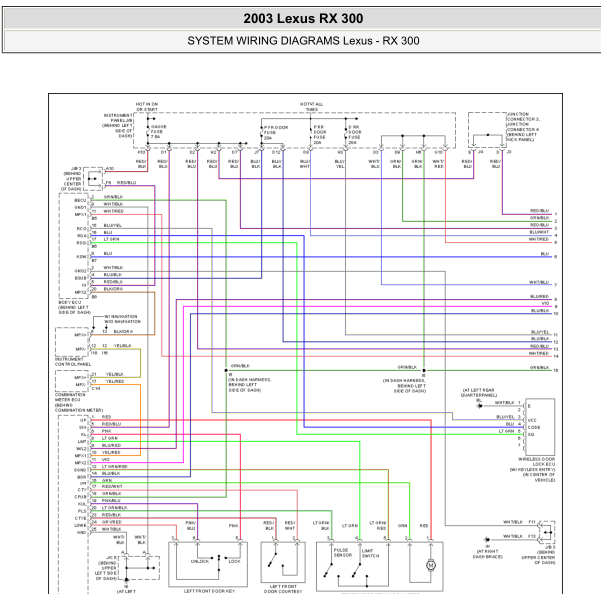The image size is (601, 594).
Task: Click the motor 'M' symbol
Action: click(431, 565)
